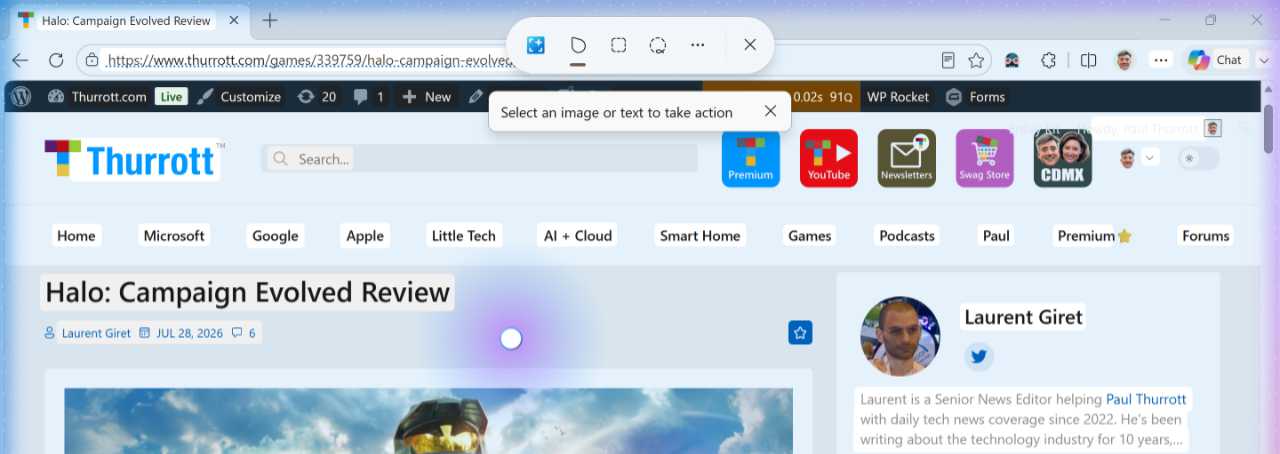Open the Podcasts navigation item
The height and width of the screenshot is (454, 1280).
(907, 235)
